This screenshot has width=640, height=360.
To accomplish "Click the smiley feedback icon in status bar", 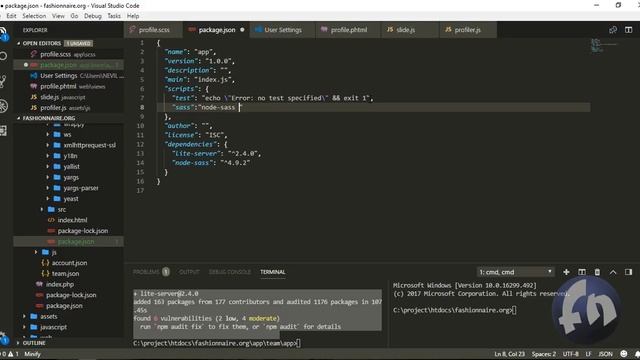I will point(624,354).
